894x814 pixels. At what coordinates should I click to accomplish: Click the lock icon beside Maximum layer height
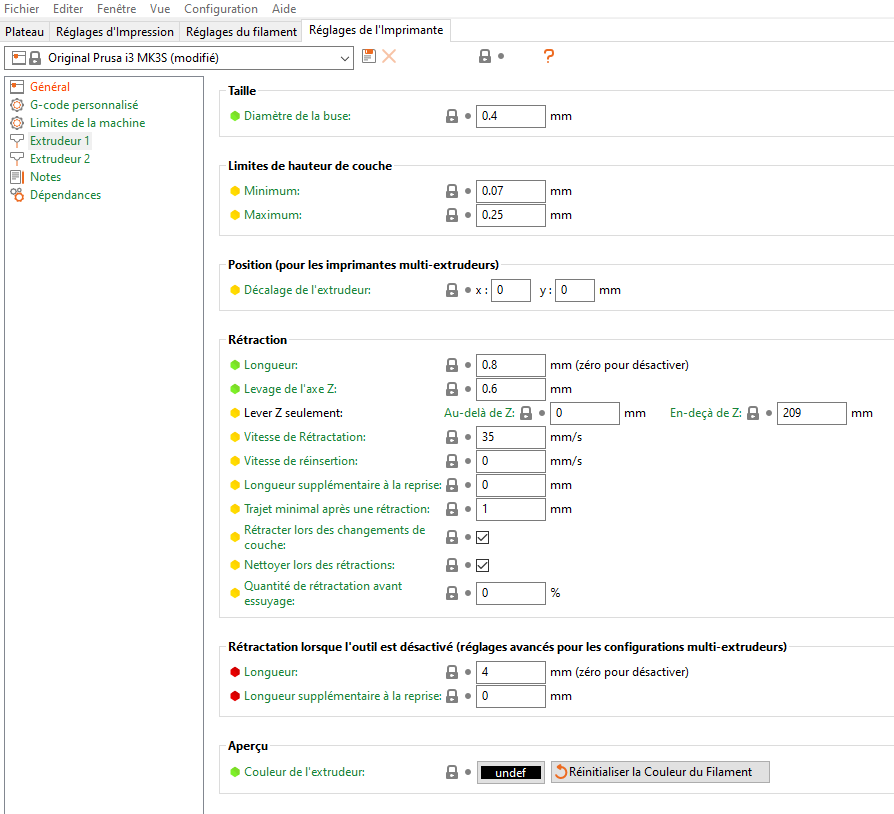coord(452,215)
